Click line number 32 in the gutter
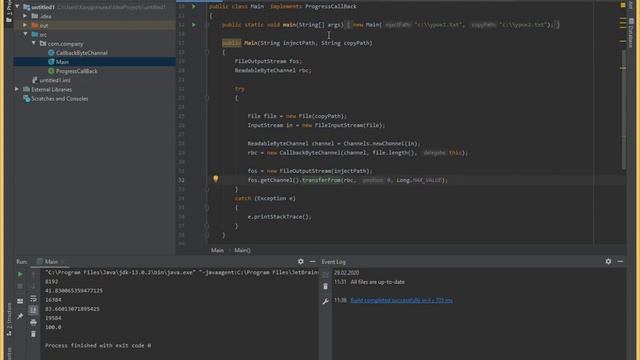The height and width of the screenshot is (360, 640). point(181,180)
